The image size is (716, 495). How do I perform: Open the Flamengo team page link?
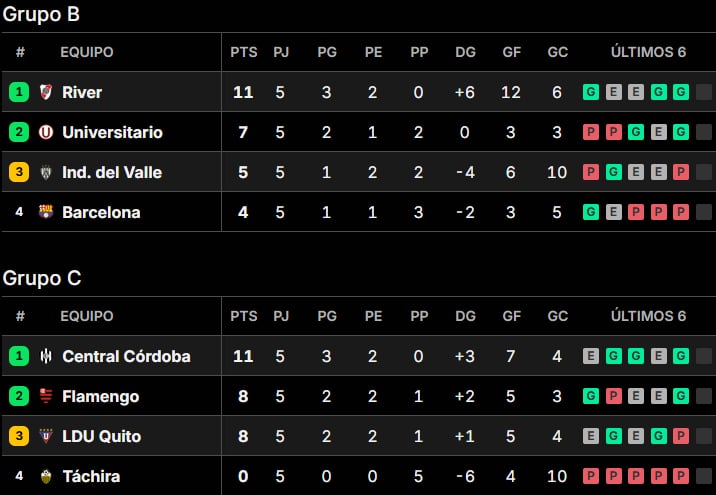coord(100,396)
